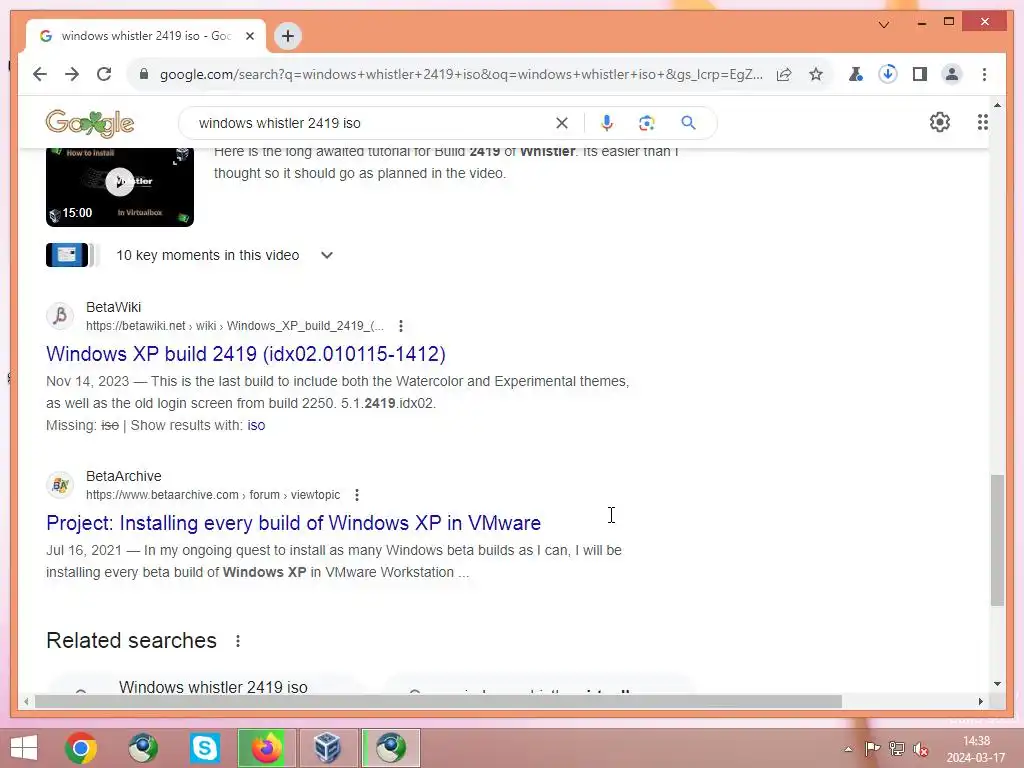Click the BetaArchive site favicon
1024x768 pixels.
pos(59,485)
